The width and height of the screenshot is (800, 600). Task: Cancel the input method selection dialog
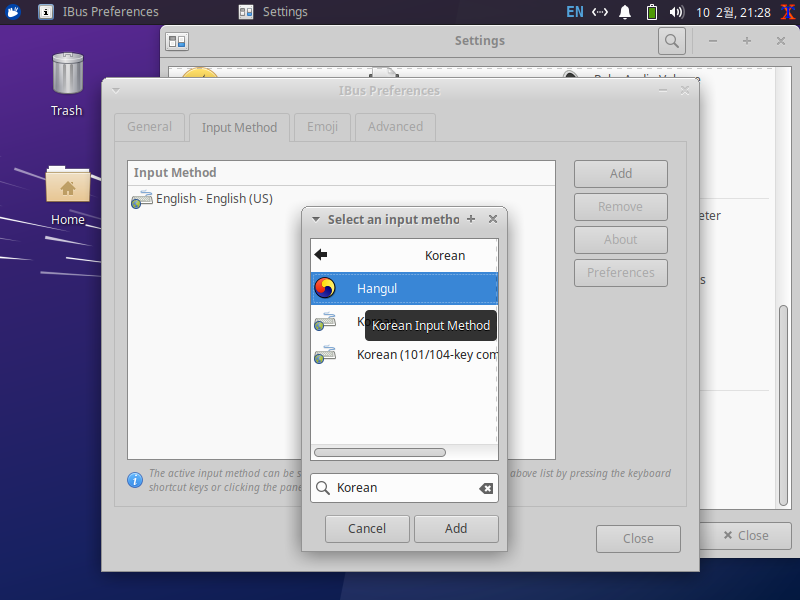[x=367, y=529]
